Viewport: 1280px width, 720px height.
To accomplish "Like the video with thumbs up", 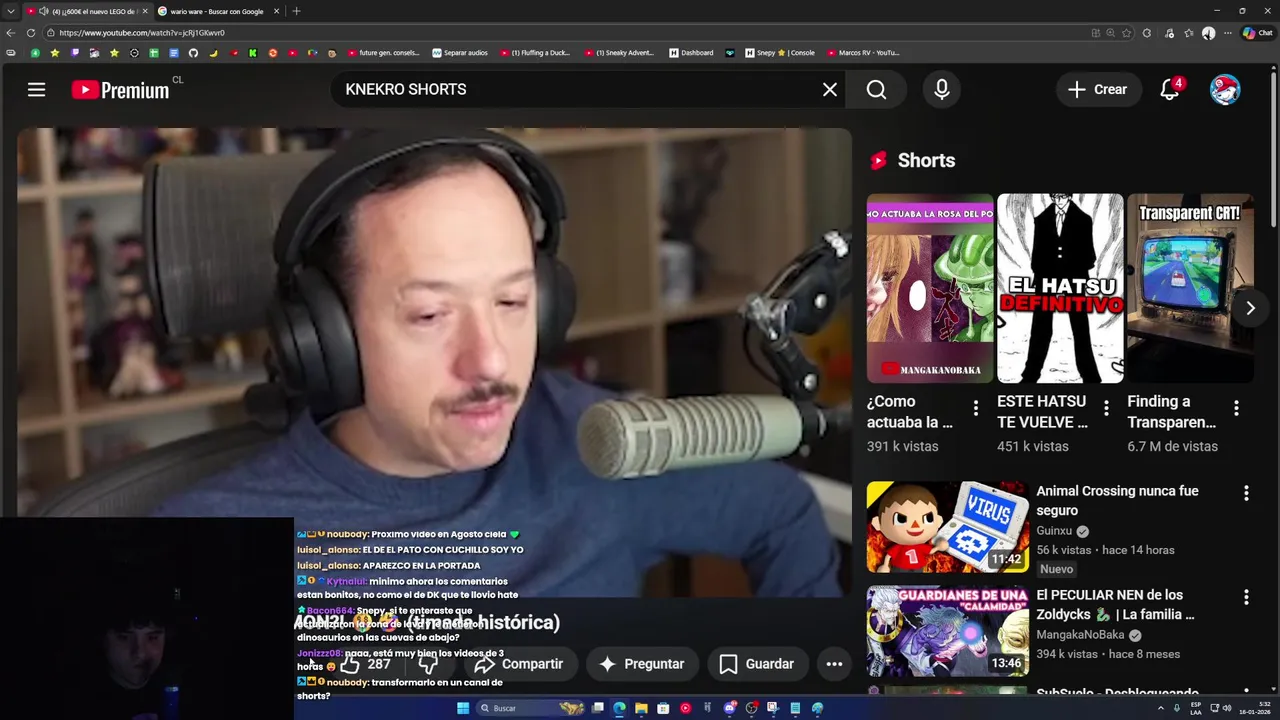I will tap(365, 664).
